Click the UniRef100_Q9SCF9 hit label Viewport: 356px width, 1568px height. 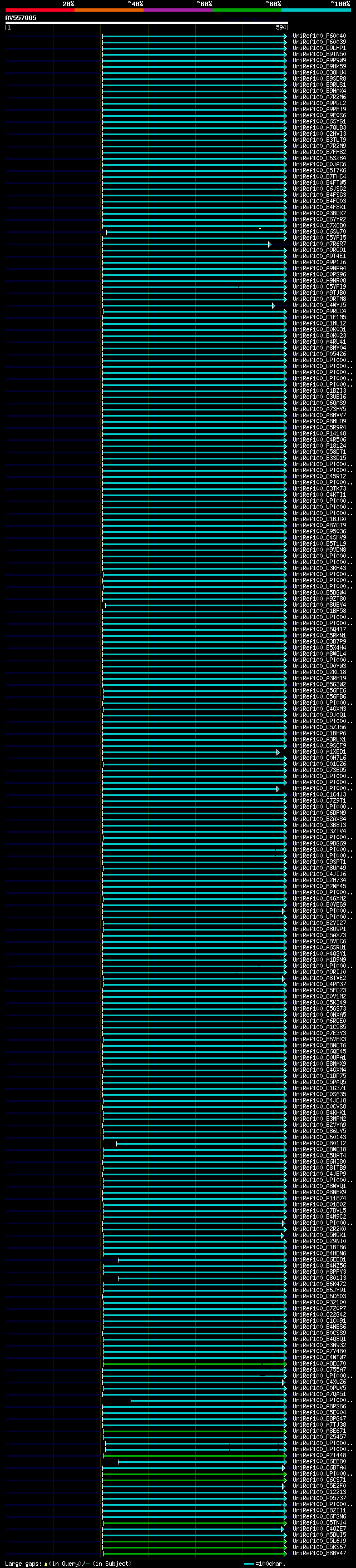(319, 746)
